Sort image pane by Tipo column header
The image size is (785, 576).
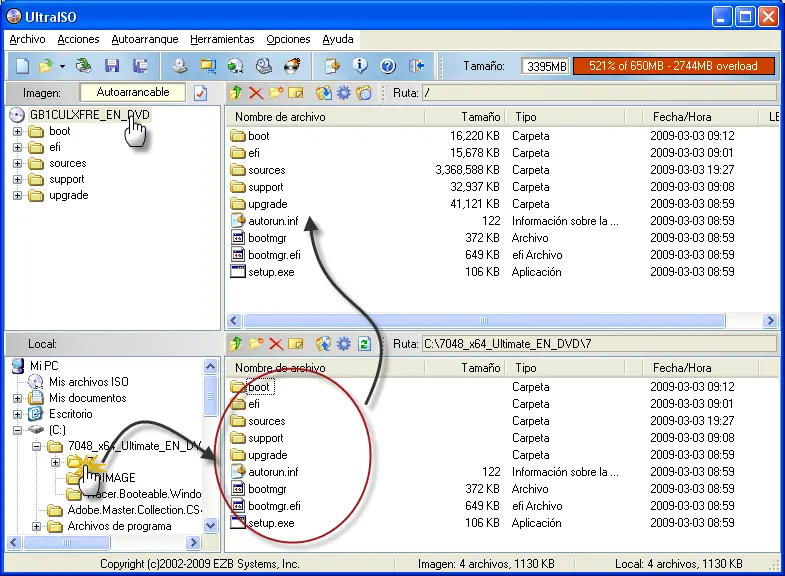point(565,117)
